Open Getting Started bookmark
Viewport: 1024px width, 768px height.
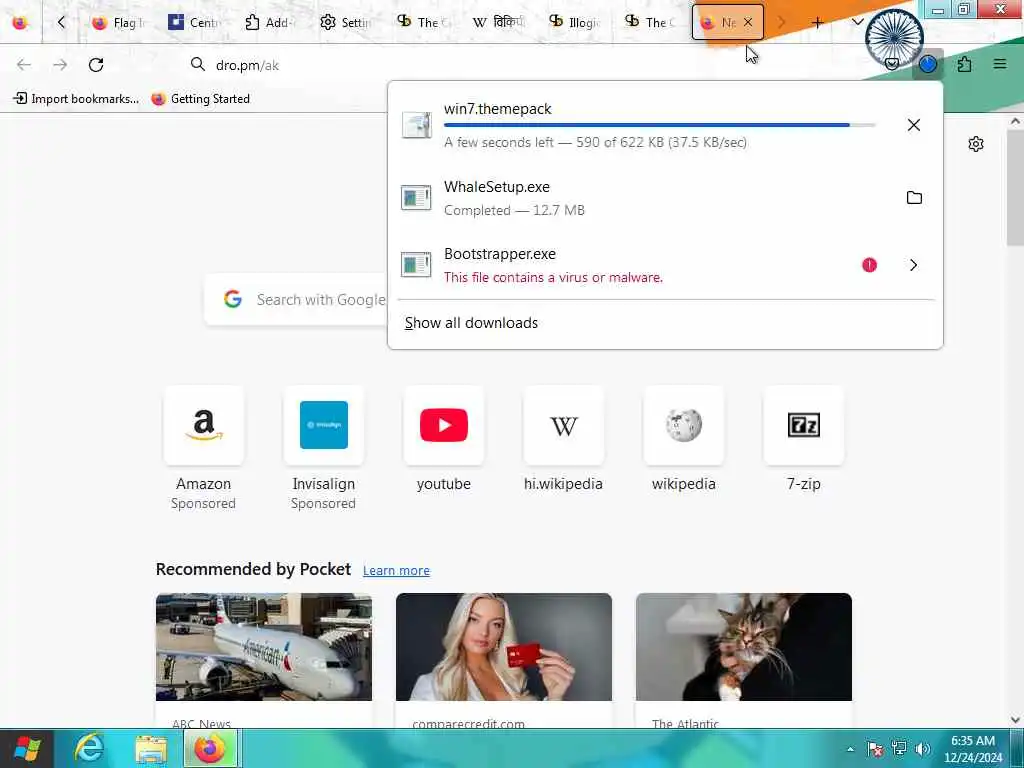tap(201, 99)
